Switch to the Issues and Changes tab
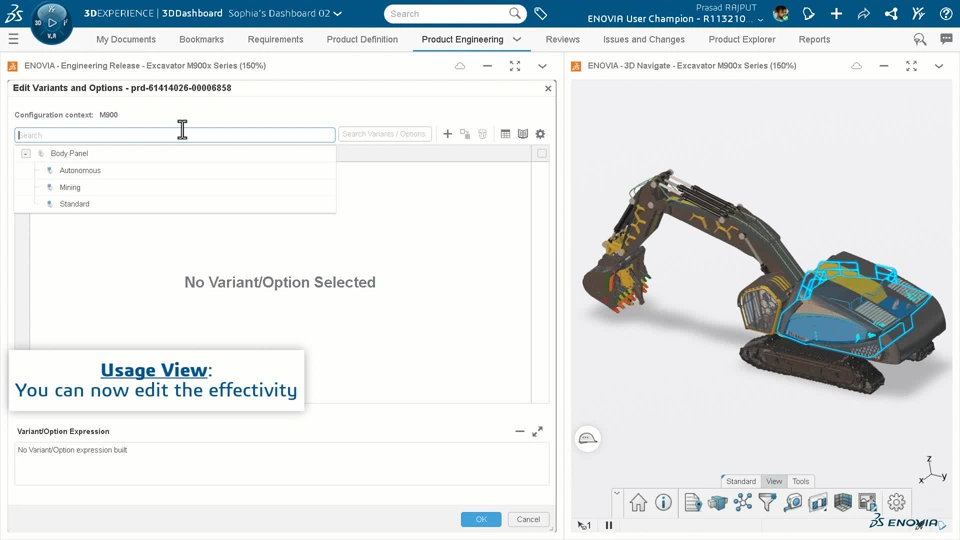 (x=644, y=39)
